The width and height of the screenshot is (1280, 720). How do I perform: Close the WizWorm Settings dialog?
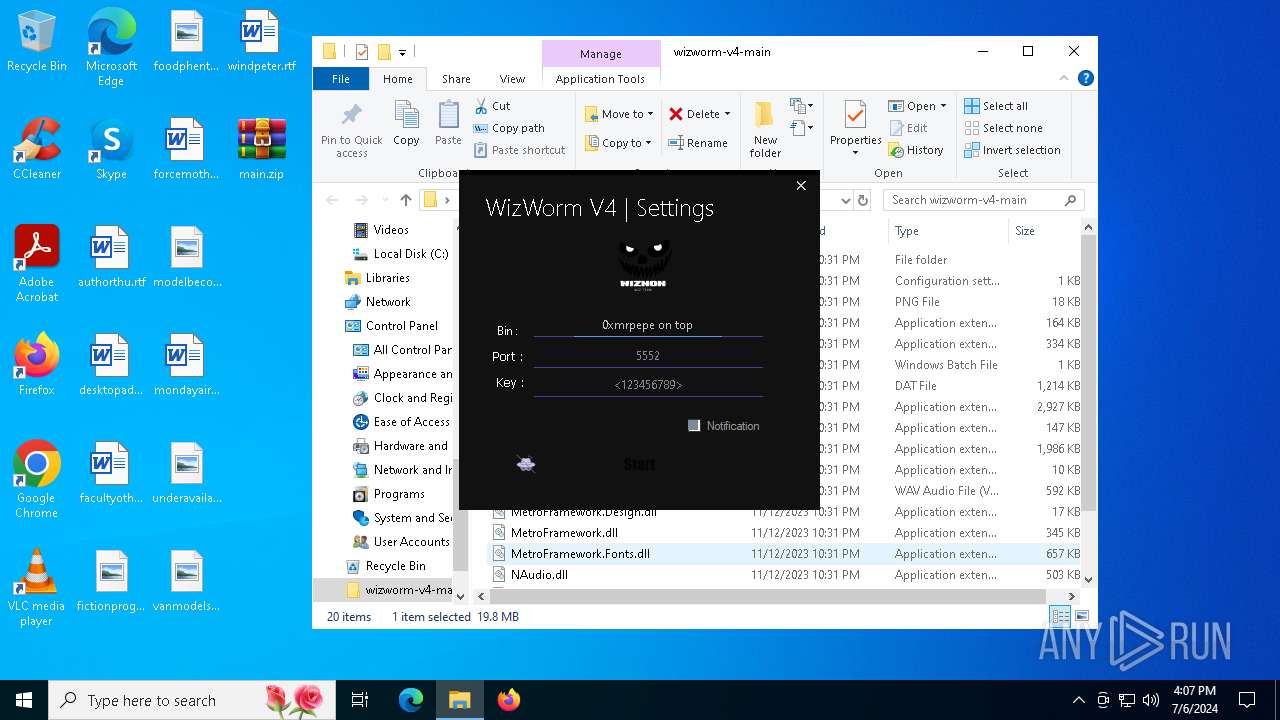coord(801,186)
